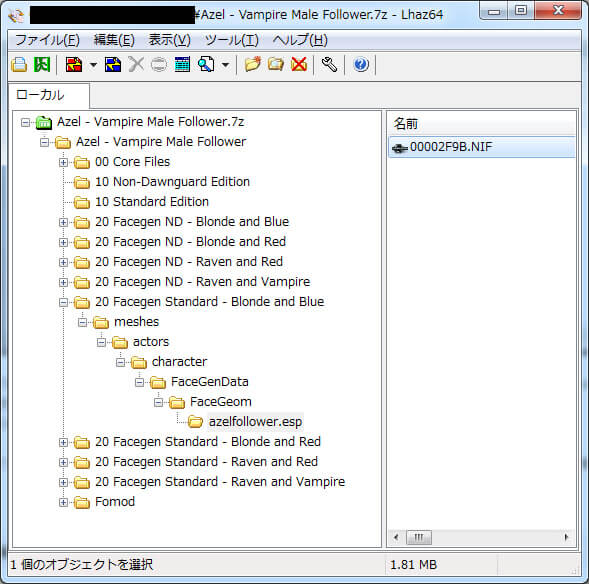Open dropdown arrow beside extract icon
The image size is (589, 584).
[x=93, y=65]
